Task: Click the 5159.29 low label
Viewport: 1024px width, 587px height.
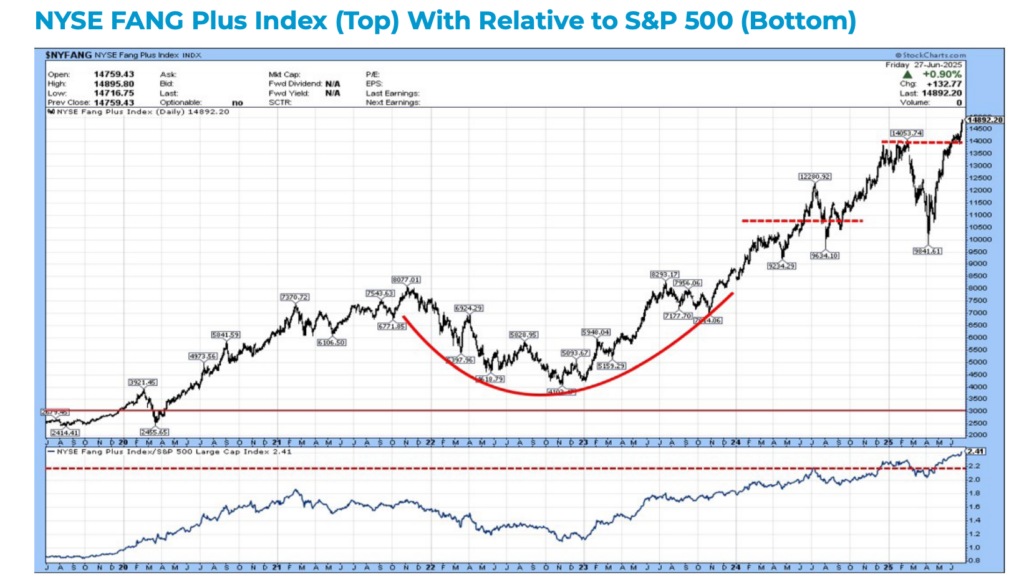Action: point(611,366)
